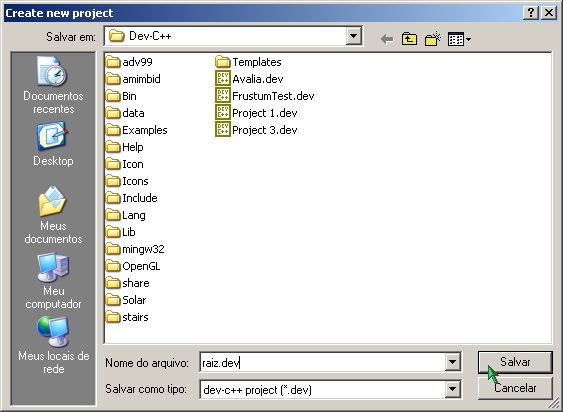The image size is (563, 412).
Task: Click the help question mark button
Action: coord(531,13)
